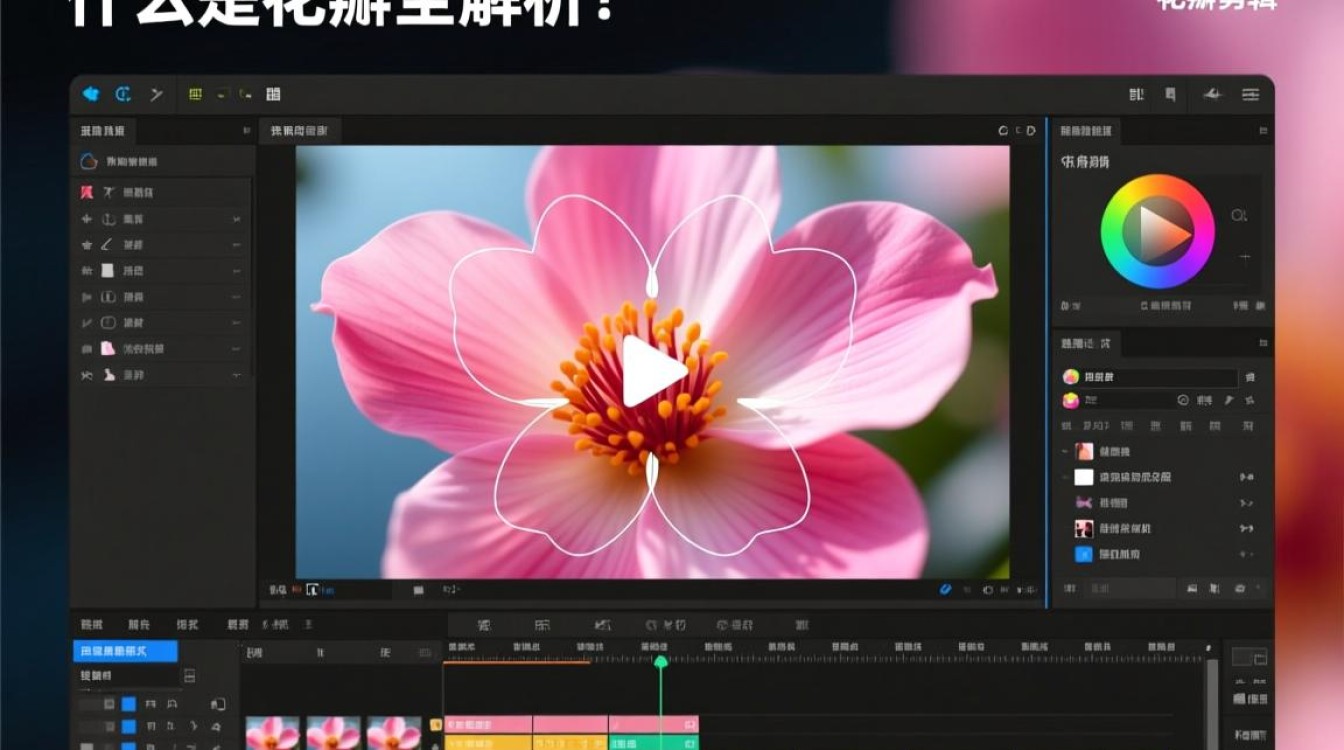
Task: Toggle switch on the blue square layer
Action: (x=1247, y=554)
